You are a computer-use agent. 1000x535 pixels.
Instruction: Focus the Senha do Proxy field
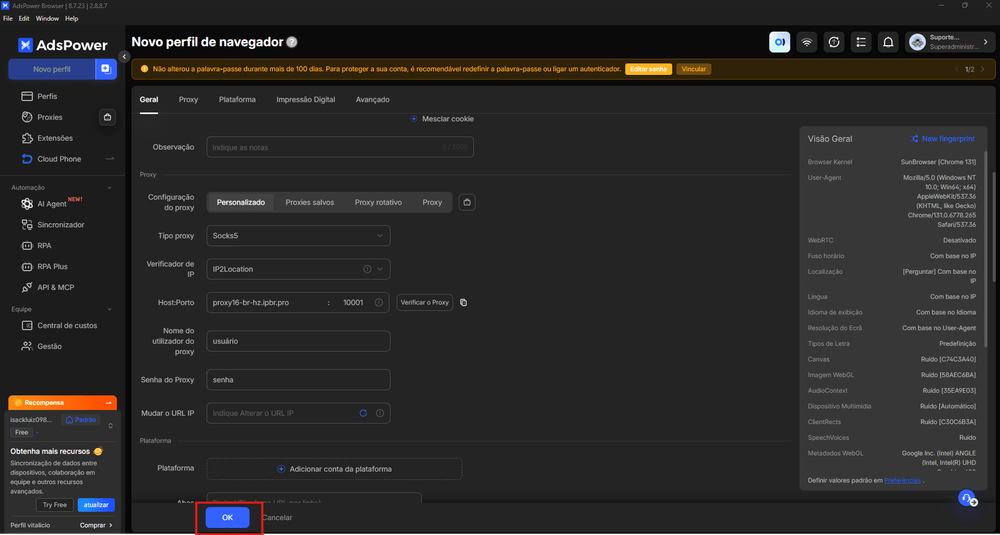298,379
